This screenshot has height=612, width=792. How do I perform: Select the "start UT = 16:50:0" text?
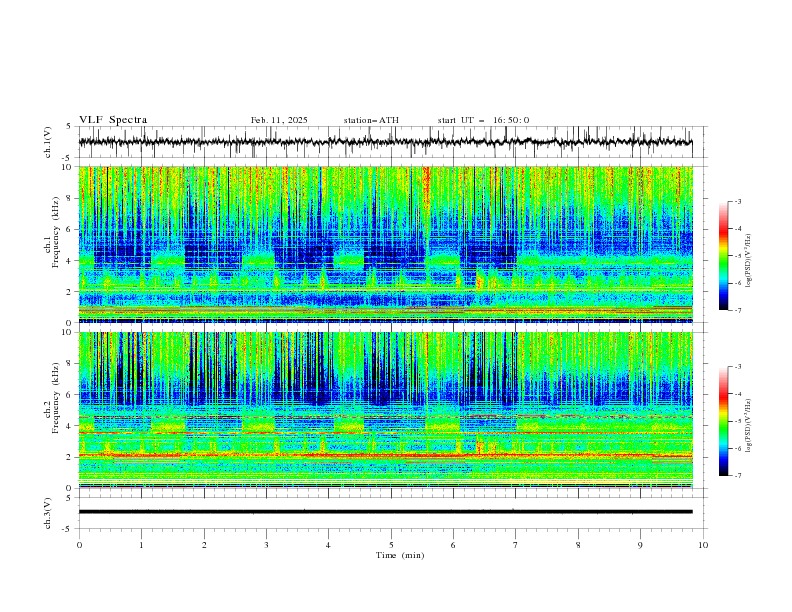tap(483, 120)
